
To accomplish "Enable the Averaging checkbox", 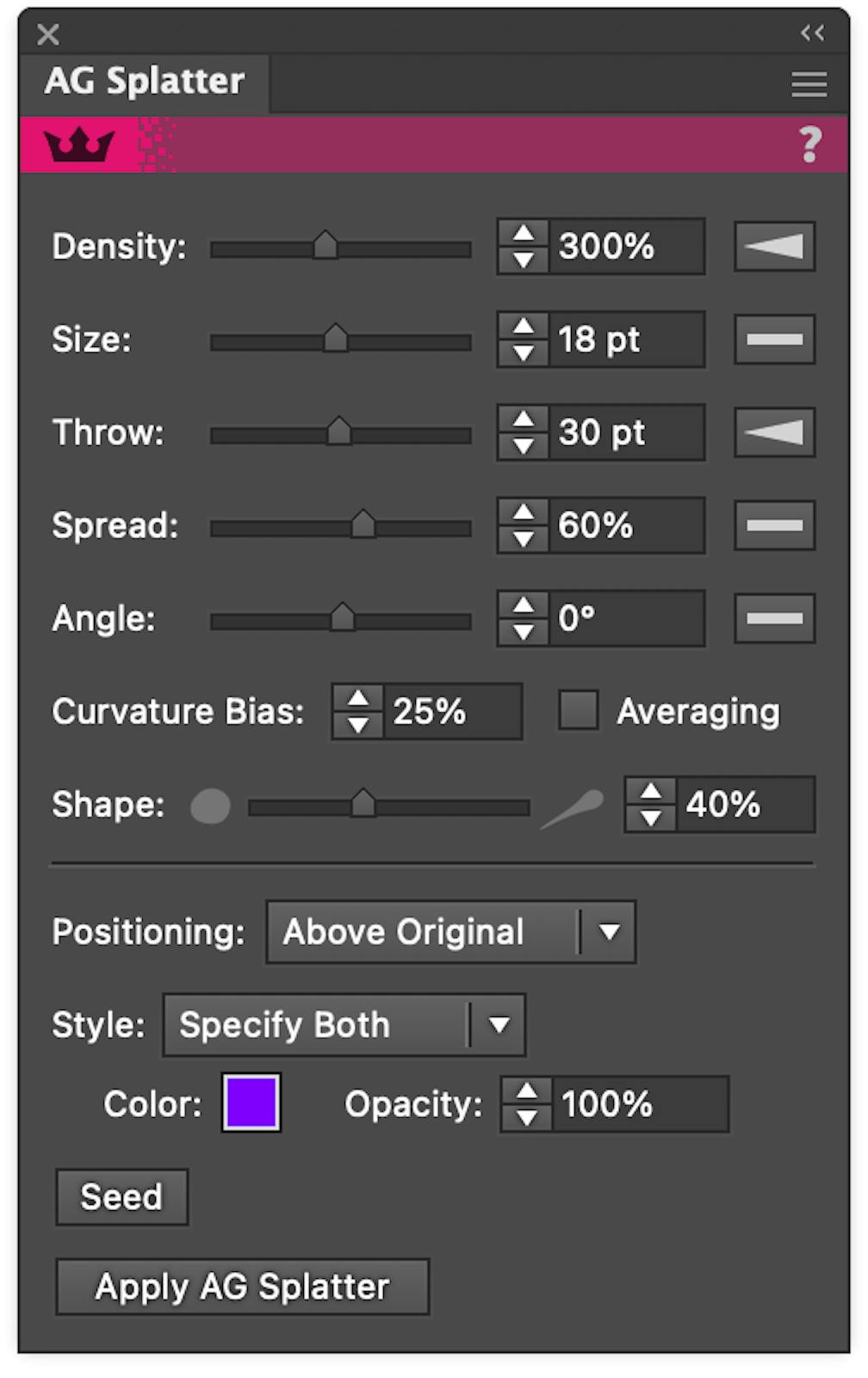I will point(578,710).
